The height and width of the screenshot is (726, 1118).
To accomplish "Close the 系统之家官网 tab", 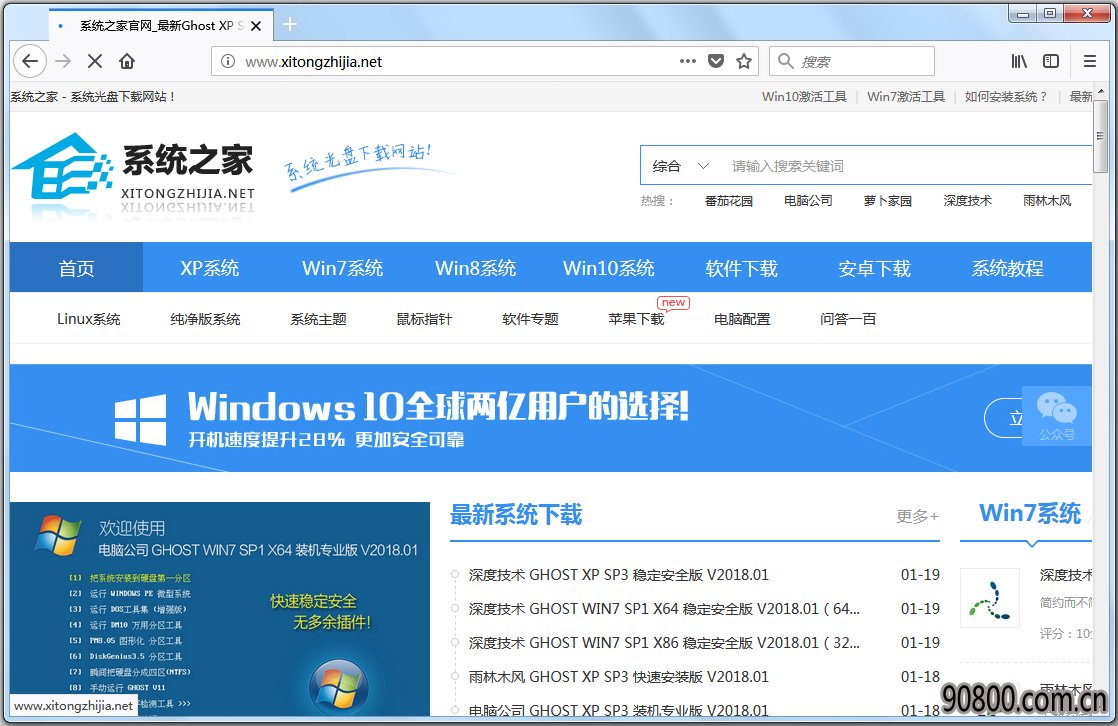I will point(256,26).
